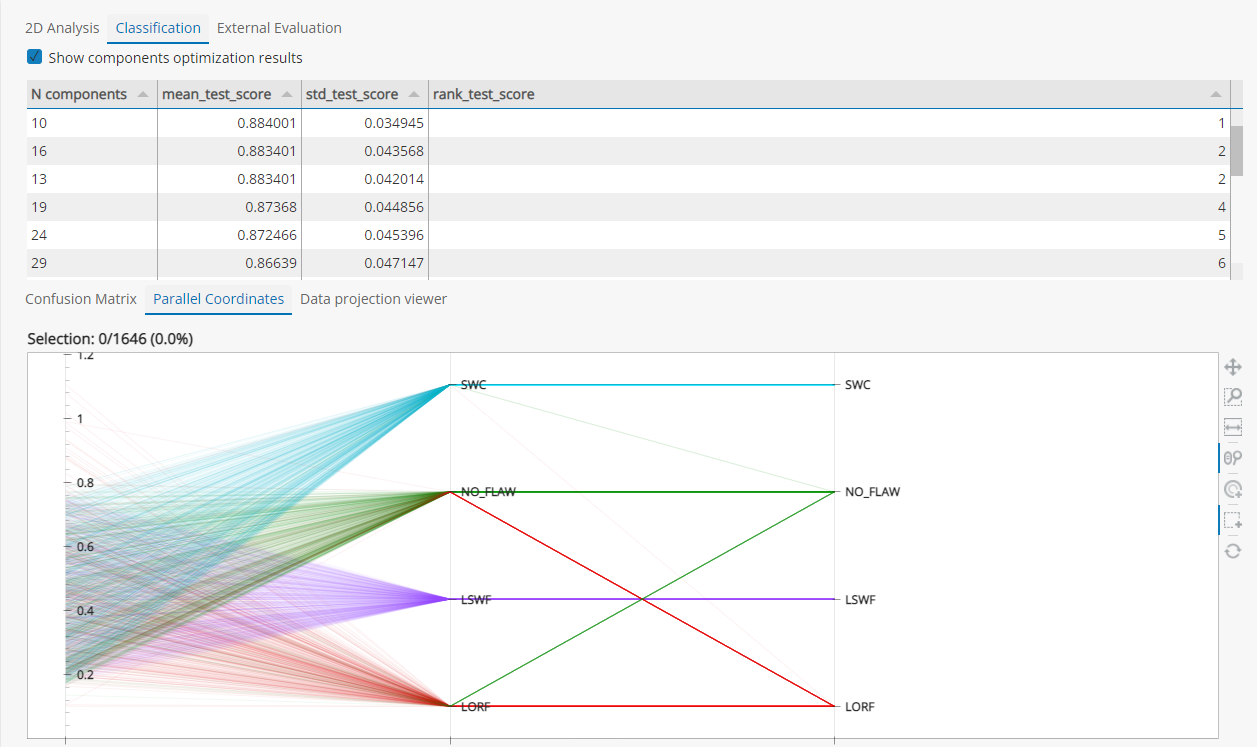The width and height of the screenshot is (1257, 747).
Task: Click mean score value 0.86639
Action: tap(271, 263)
